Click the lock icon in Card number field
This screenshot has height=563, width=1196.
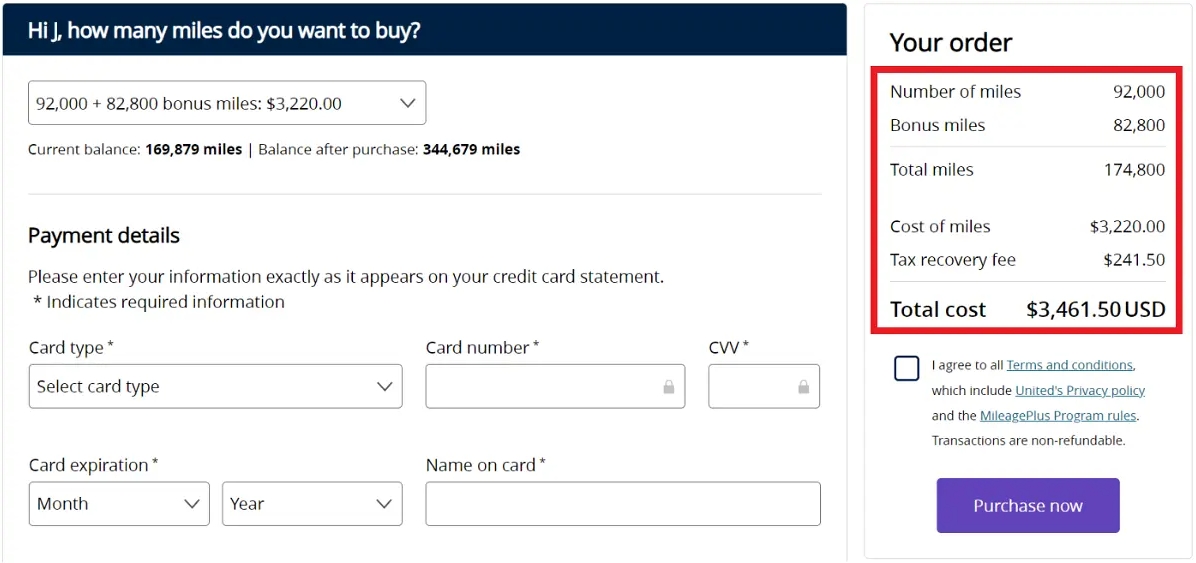click(x=669, y=387)
